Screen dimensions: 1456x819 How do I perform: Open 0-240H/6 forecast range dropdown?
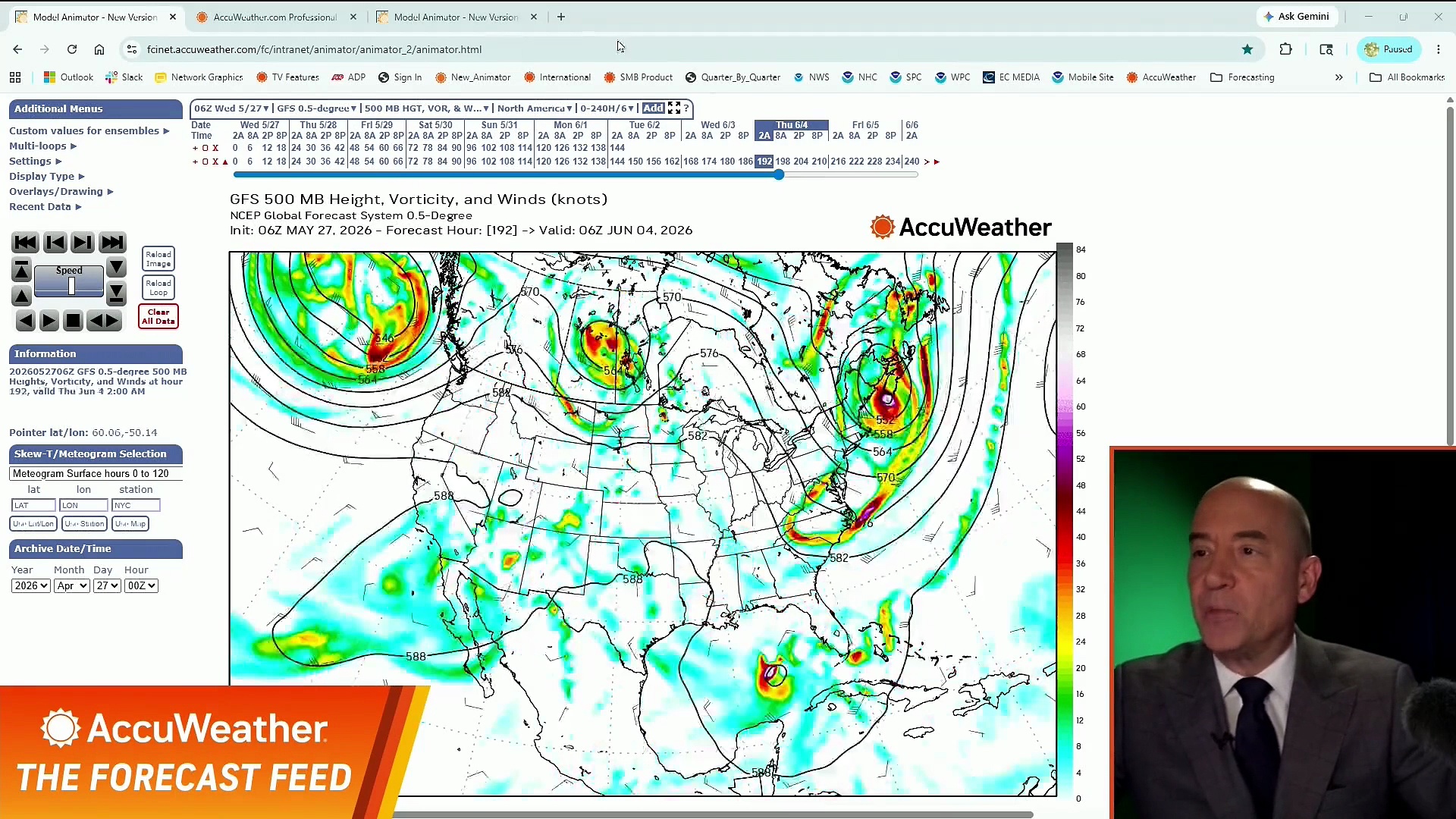coord(607,108)
